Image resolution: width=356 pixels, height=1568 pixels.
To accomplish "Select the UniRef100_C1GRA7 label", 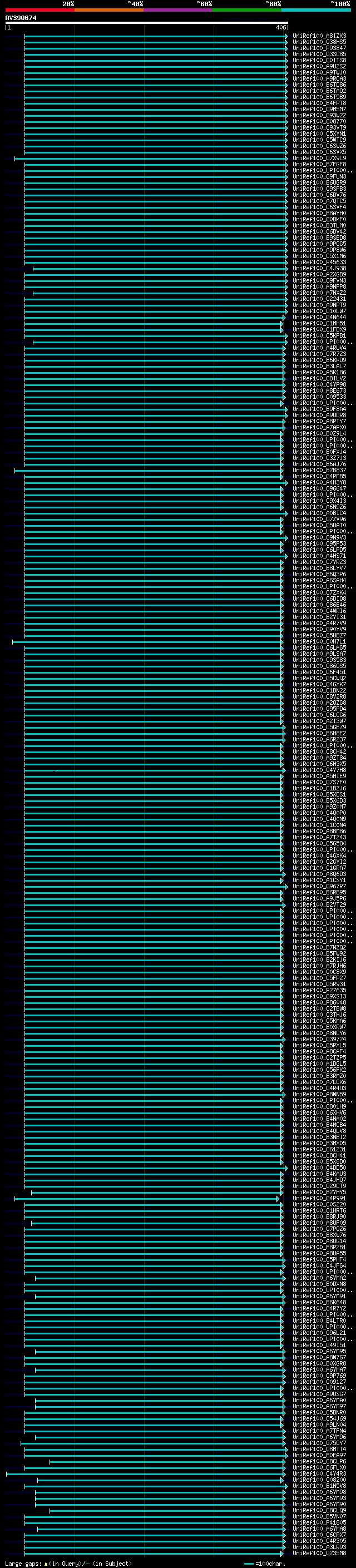I will click(319, 868).
